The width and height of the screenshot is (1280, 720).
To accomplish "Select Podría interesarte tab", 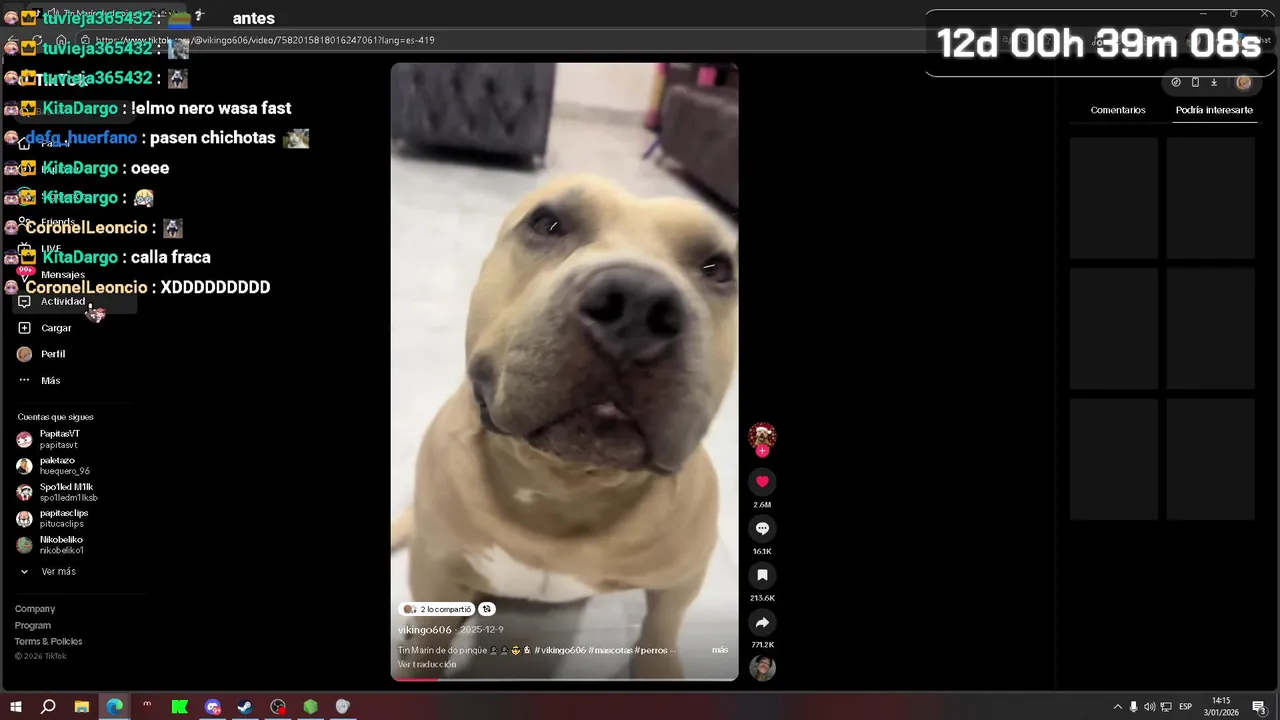I will pos(1214,110).
